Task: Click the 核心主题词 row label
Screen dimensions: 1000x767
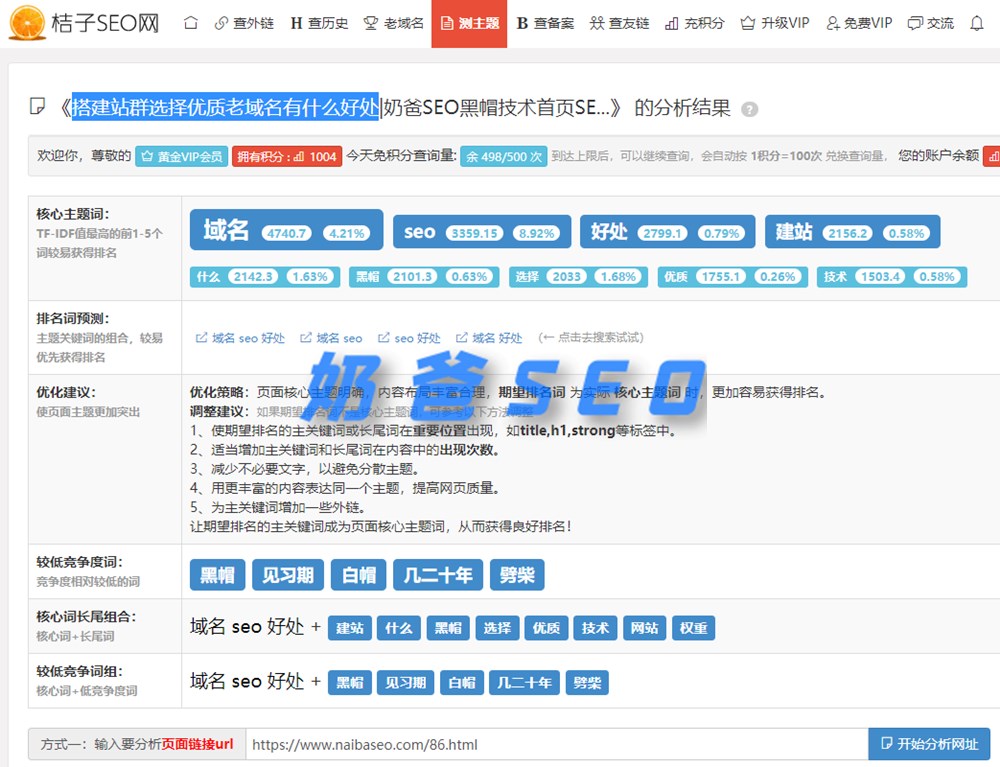Action: point(72,214)
